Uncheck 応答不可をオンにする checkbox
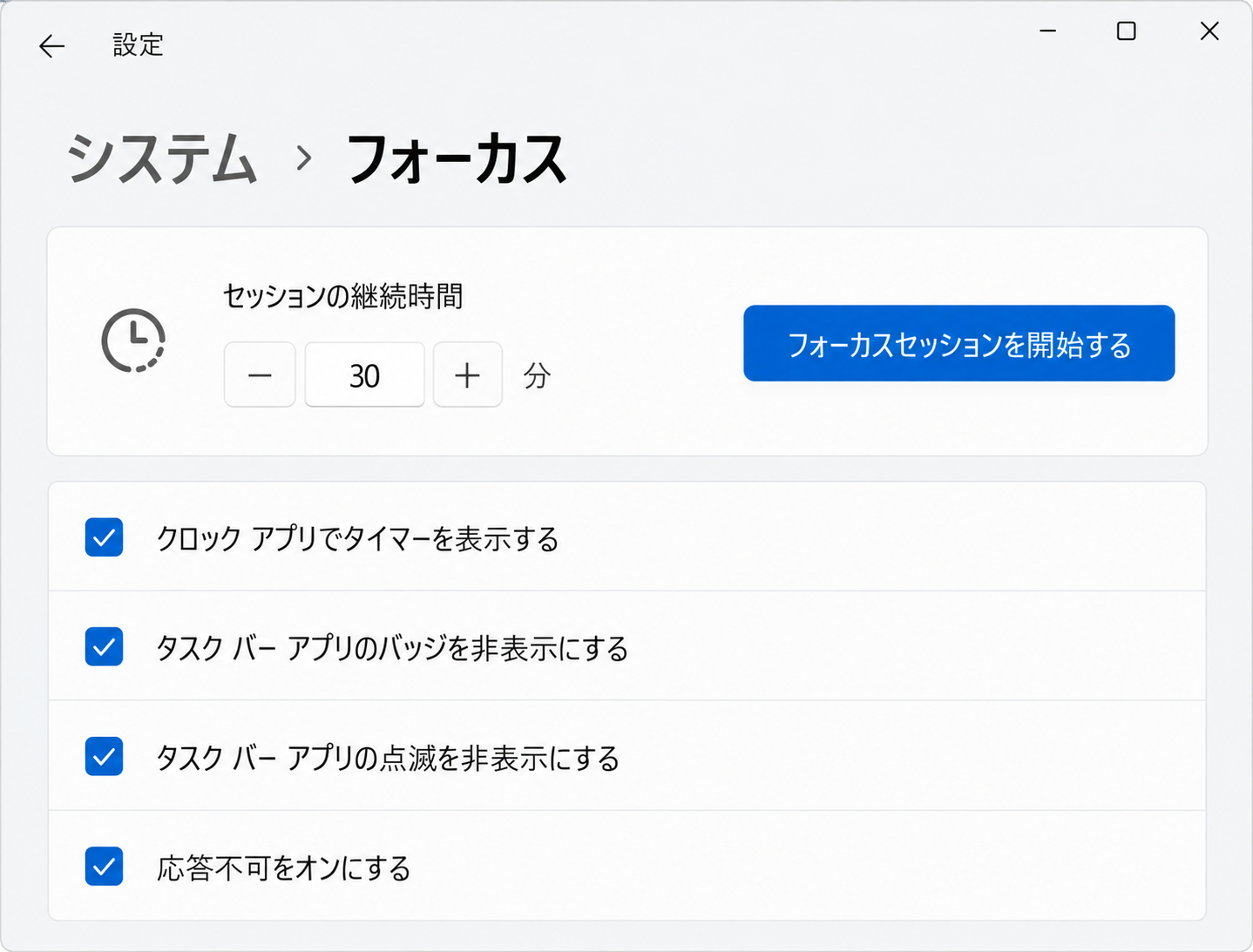Viewport: 1253px width, 952px height. click(104, 867)
